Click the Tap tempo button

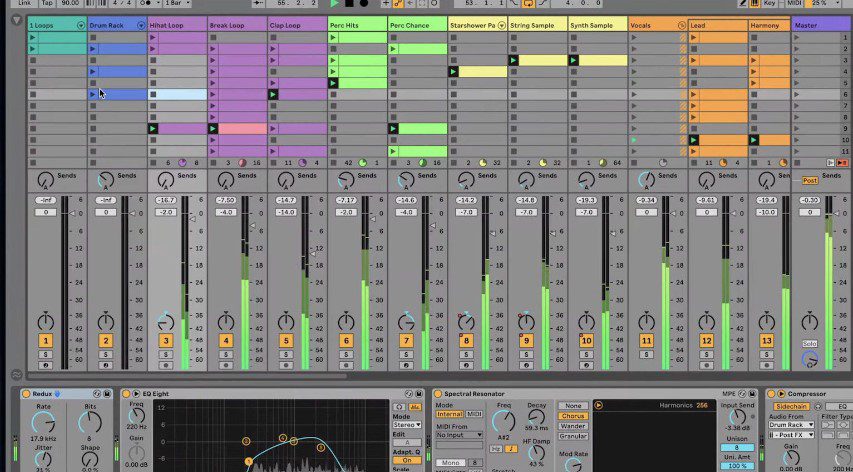coord(44,4)
